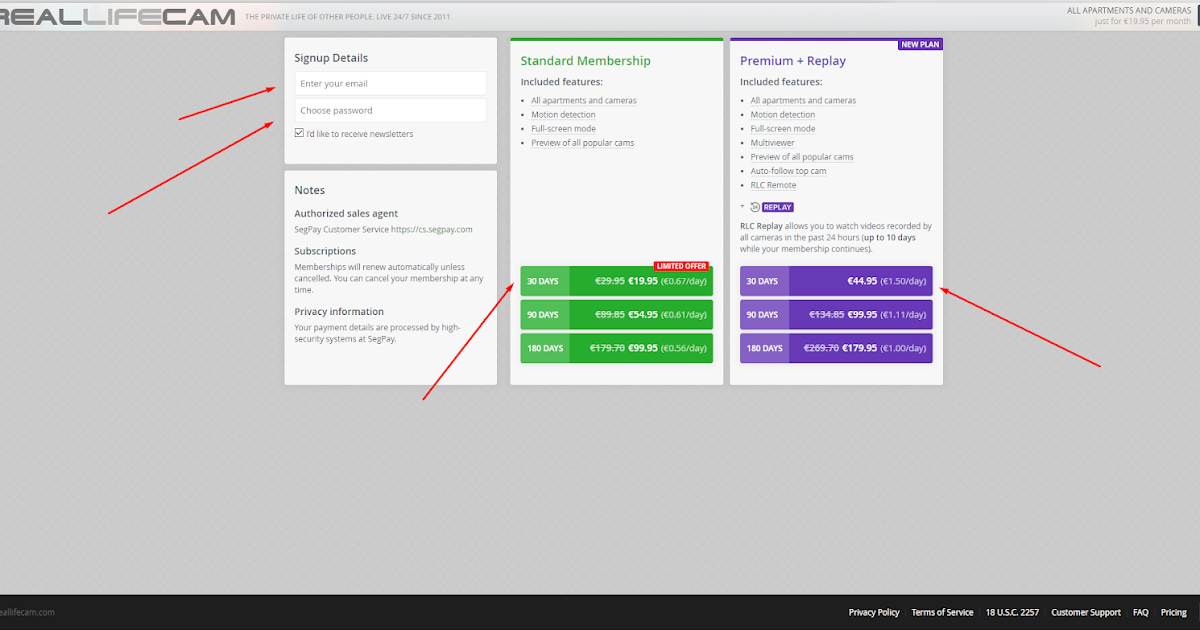Select Premium 90 days €99.95 plan

pyautogui.click(x=836, y=314)
